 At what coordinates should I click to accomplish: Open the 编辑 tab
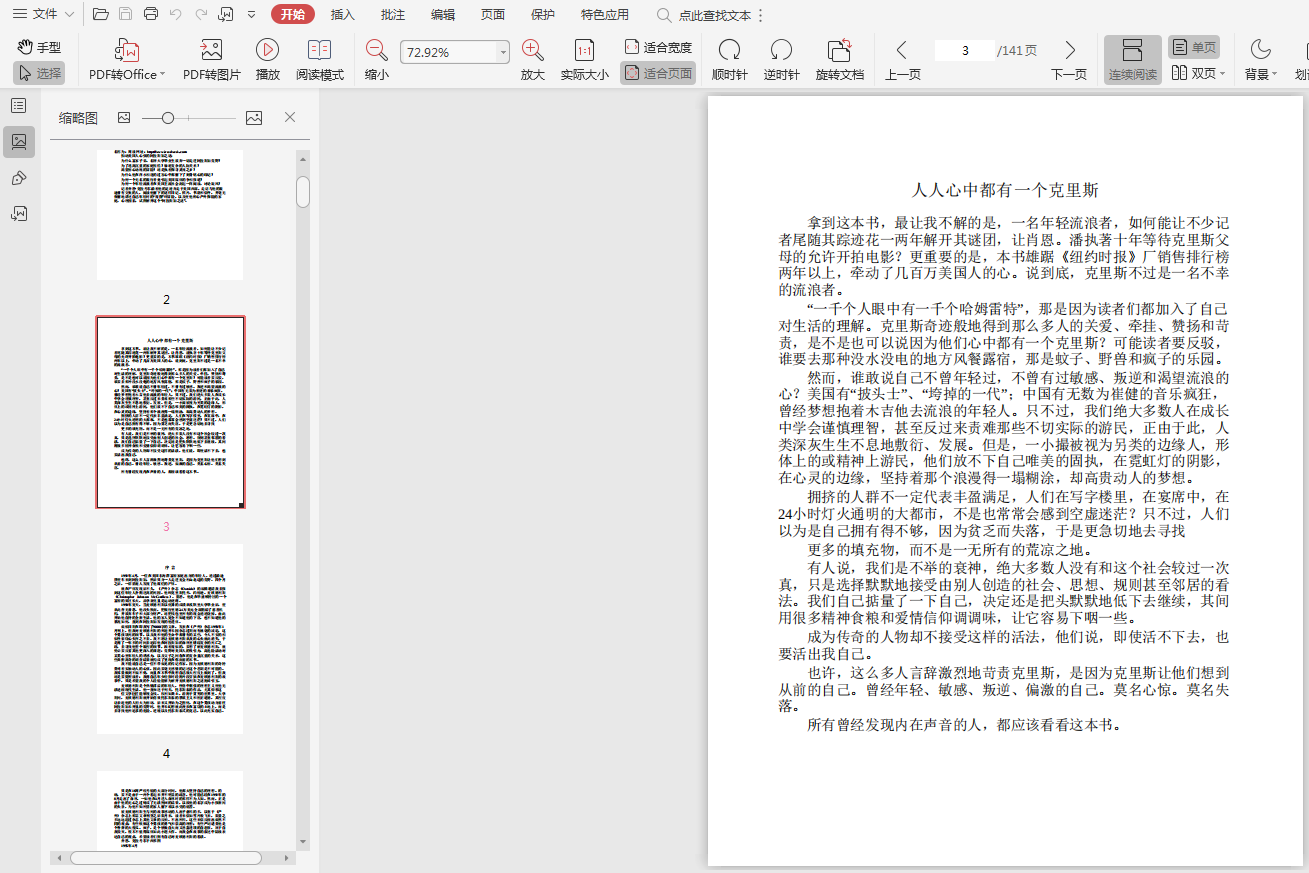coord(443,14)
